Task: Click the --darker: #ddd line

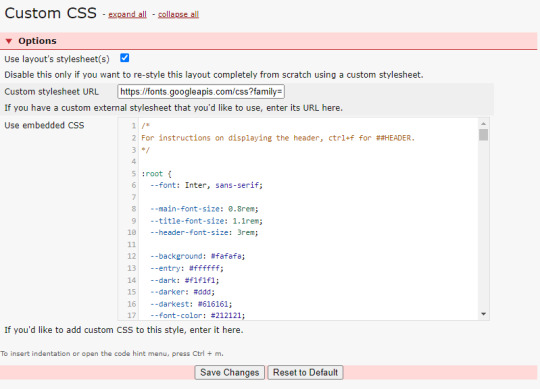Action: click(183, 292)
